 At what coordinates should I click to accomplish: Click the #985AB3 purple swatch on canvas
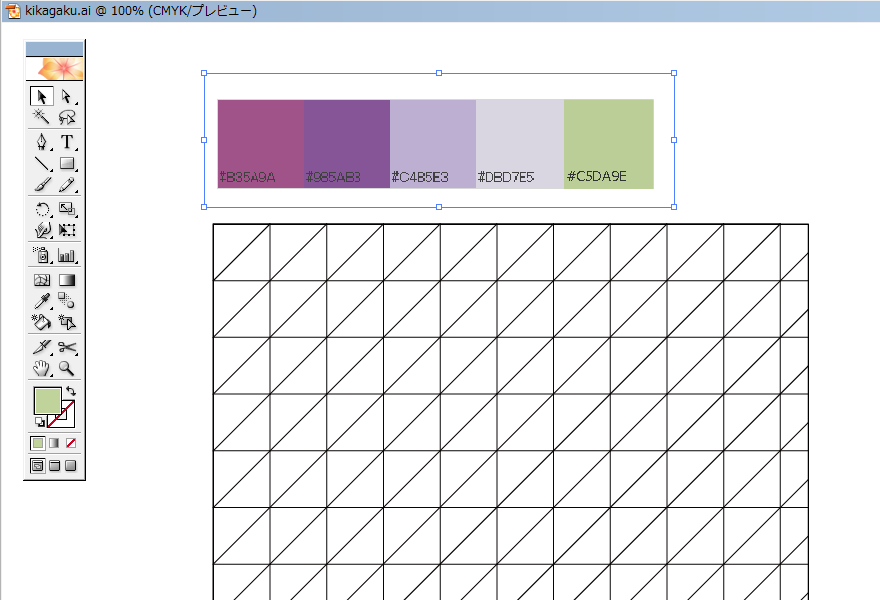(347, 144)
